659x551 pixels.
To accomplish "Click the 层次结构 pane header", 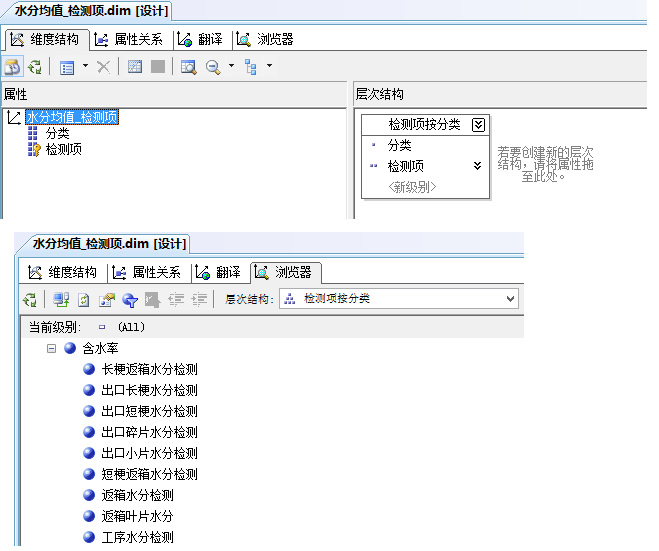I will [x=500, y=94].
